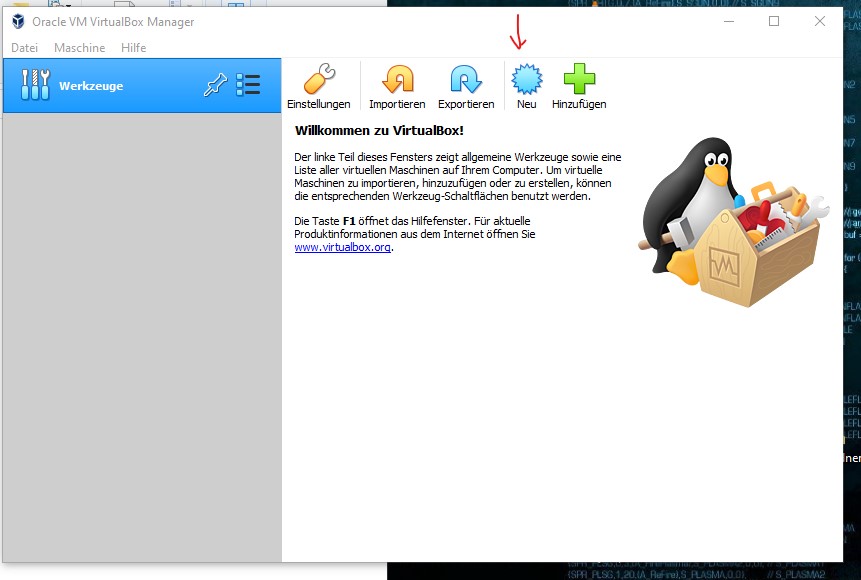Open the Datei menu
Viewport: 861px width, 580px height.
tap(24, 48)
